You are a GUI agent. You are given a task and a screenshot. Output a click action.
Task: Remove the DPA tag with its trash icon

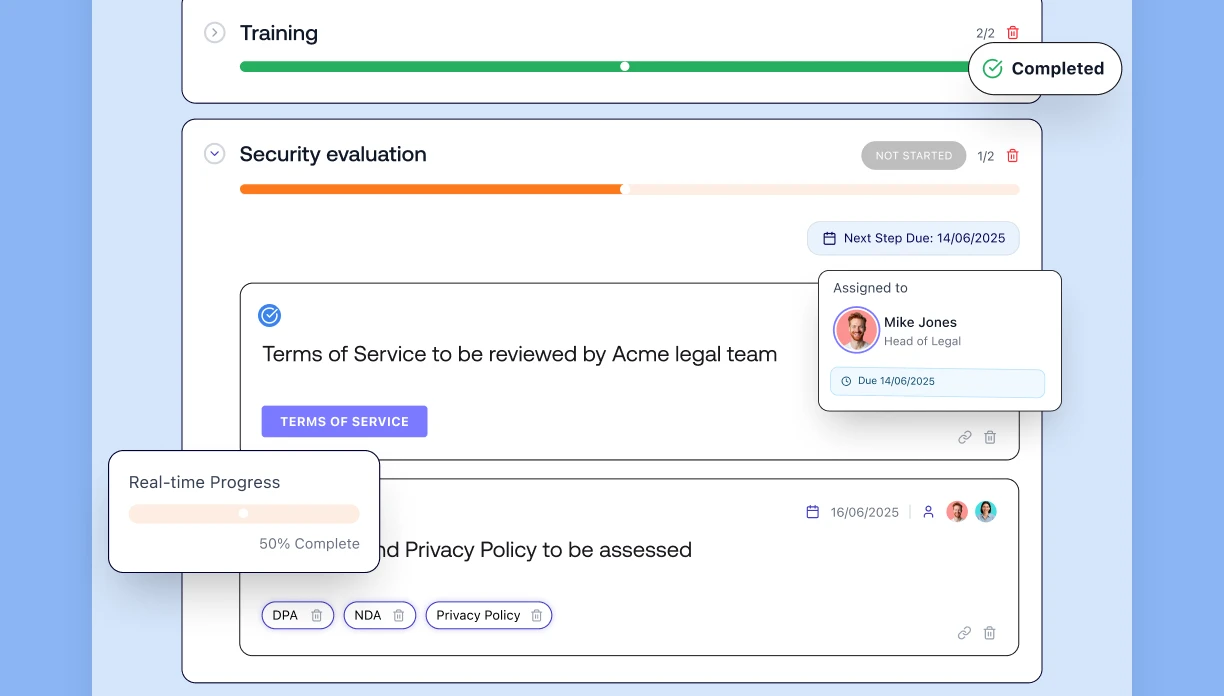coord(316,616)
